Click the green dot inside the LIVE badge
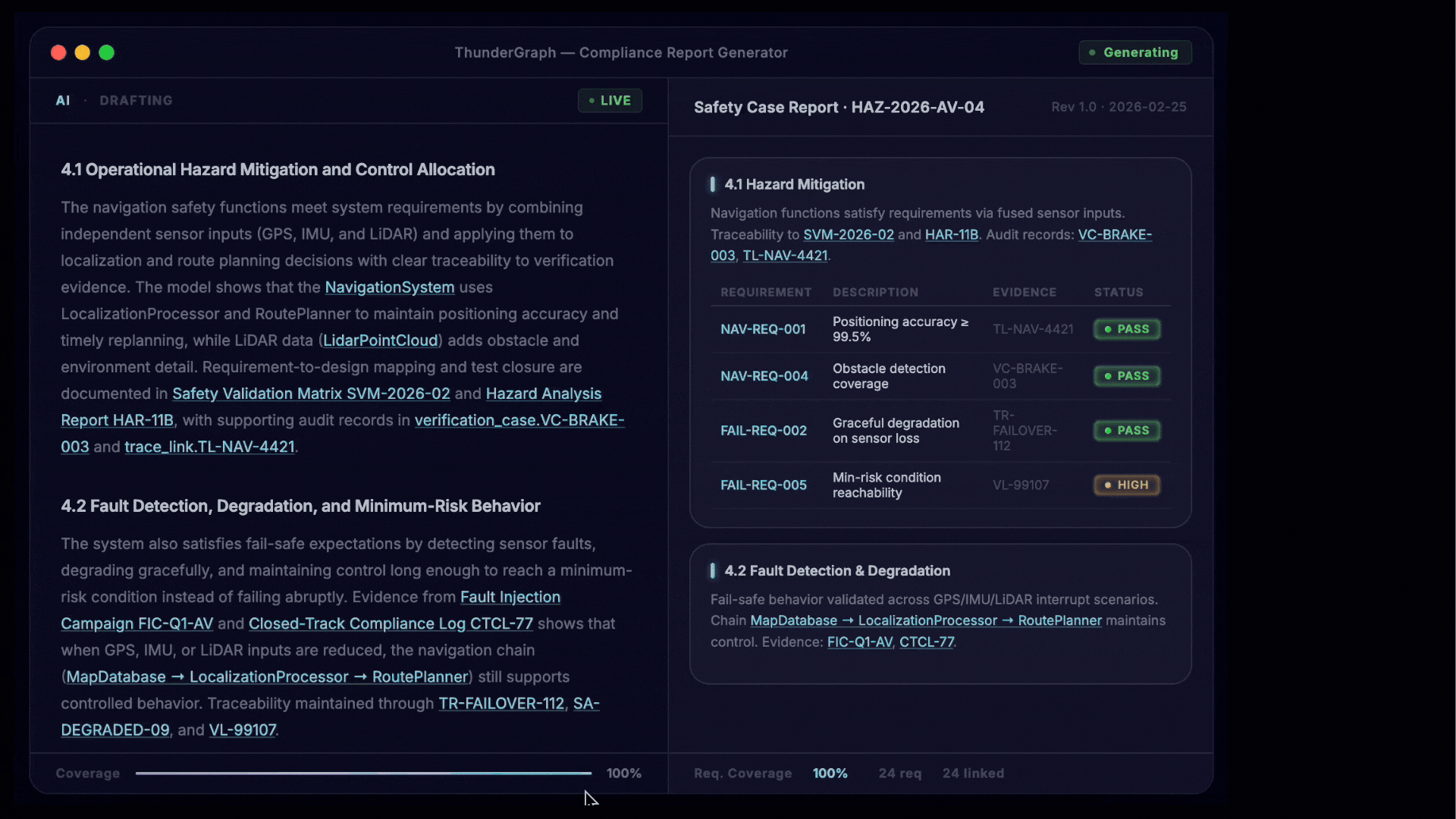 click(591, 100)
